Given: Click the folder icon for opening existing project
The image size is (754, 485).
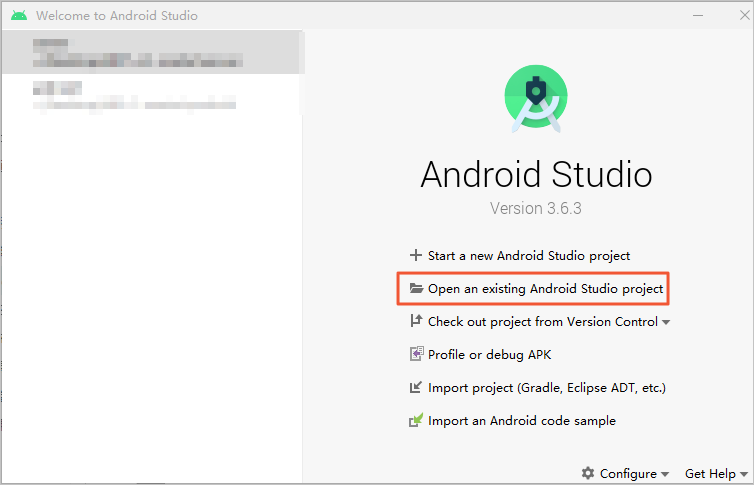Looking at the screenshot, I should pyautogui.click(x=416, y=288).
